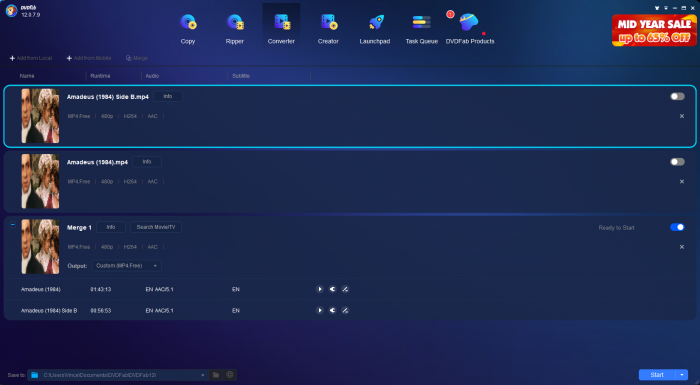Image resolution: width=700 pixels, height=385 pixels.
Task: Open the Launchpad rocket icon
Action: coord(375,22)
